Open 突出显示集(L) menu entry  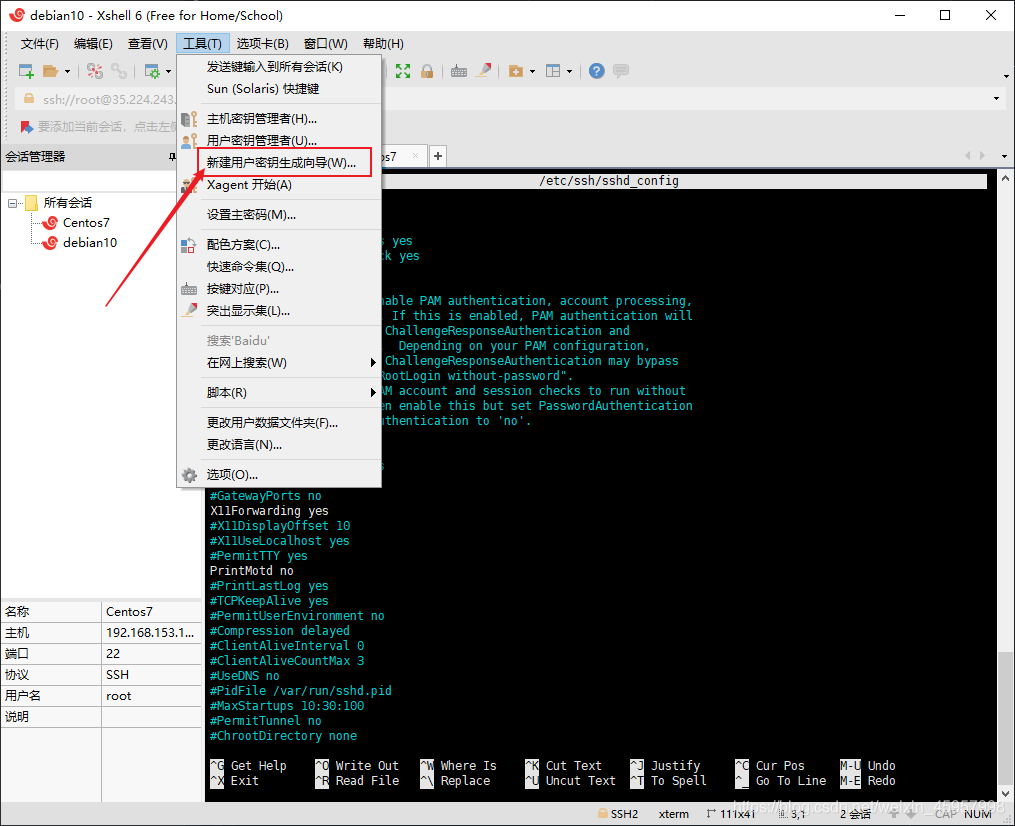(x=279, y=311)
